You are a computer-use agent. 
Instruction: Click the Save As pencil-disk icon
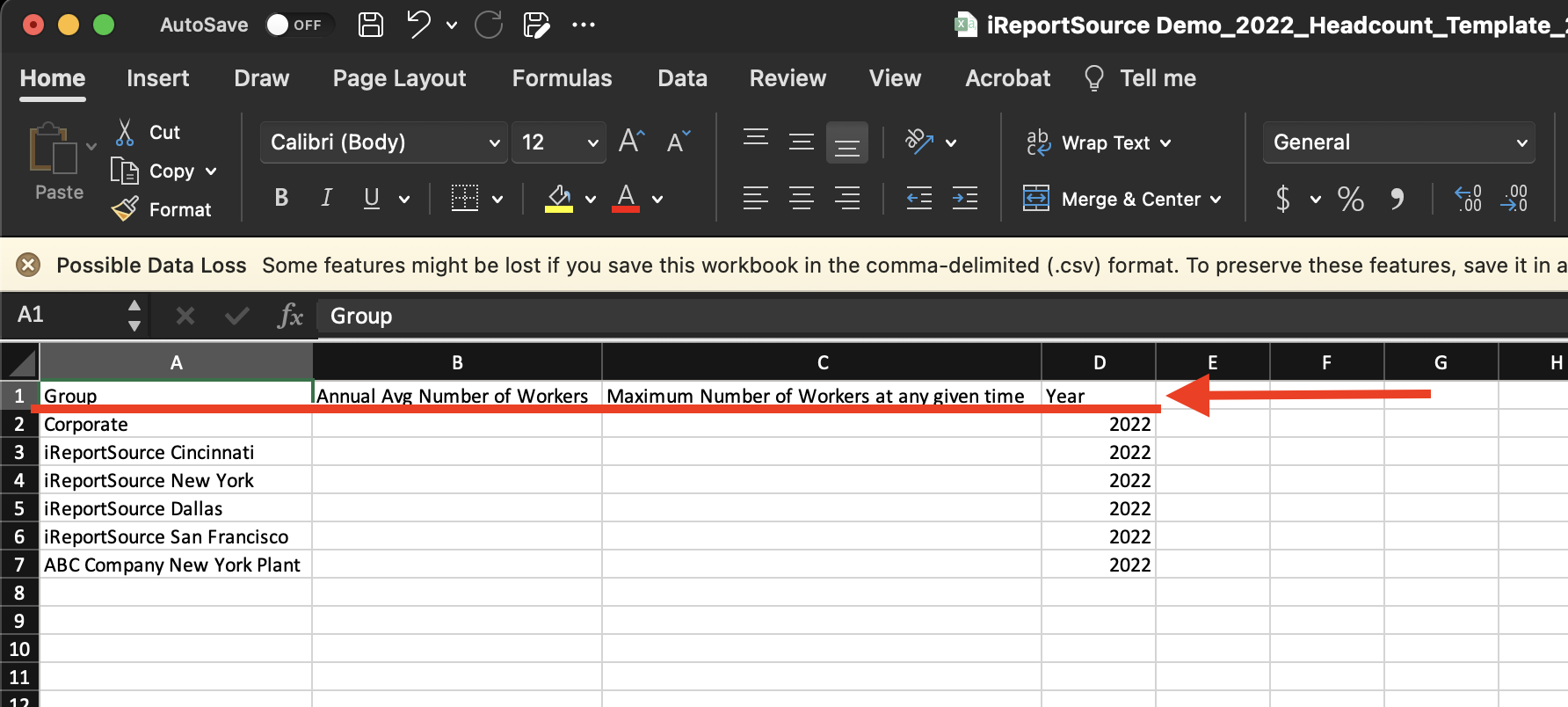pos(536,25)
